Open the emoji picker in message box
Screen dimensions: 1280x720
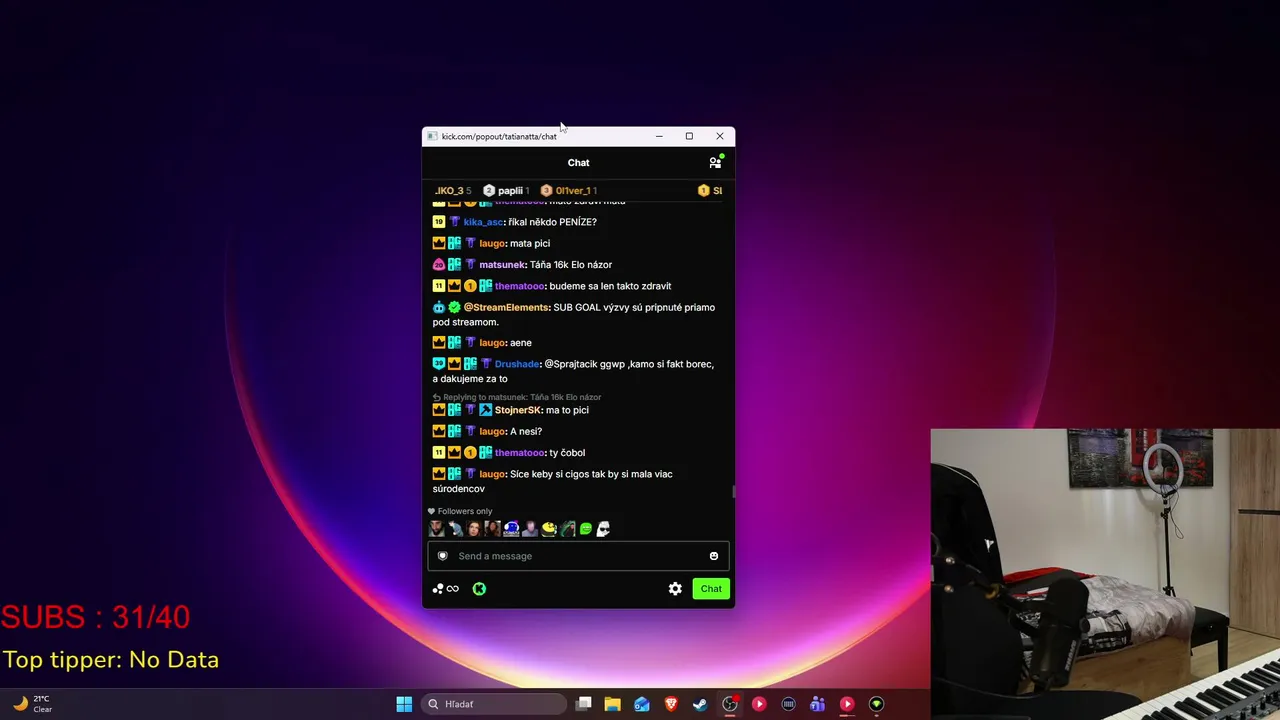pyautogui.click(x=714, y=556)
